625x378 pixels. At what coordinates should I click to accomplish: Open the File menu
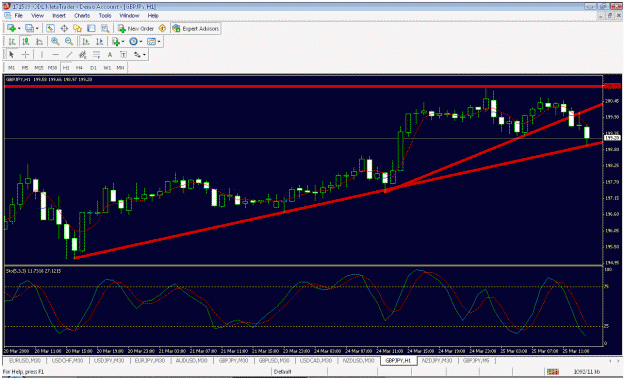pos(19,16)
